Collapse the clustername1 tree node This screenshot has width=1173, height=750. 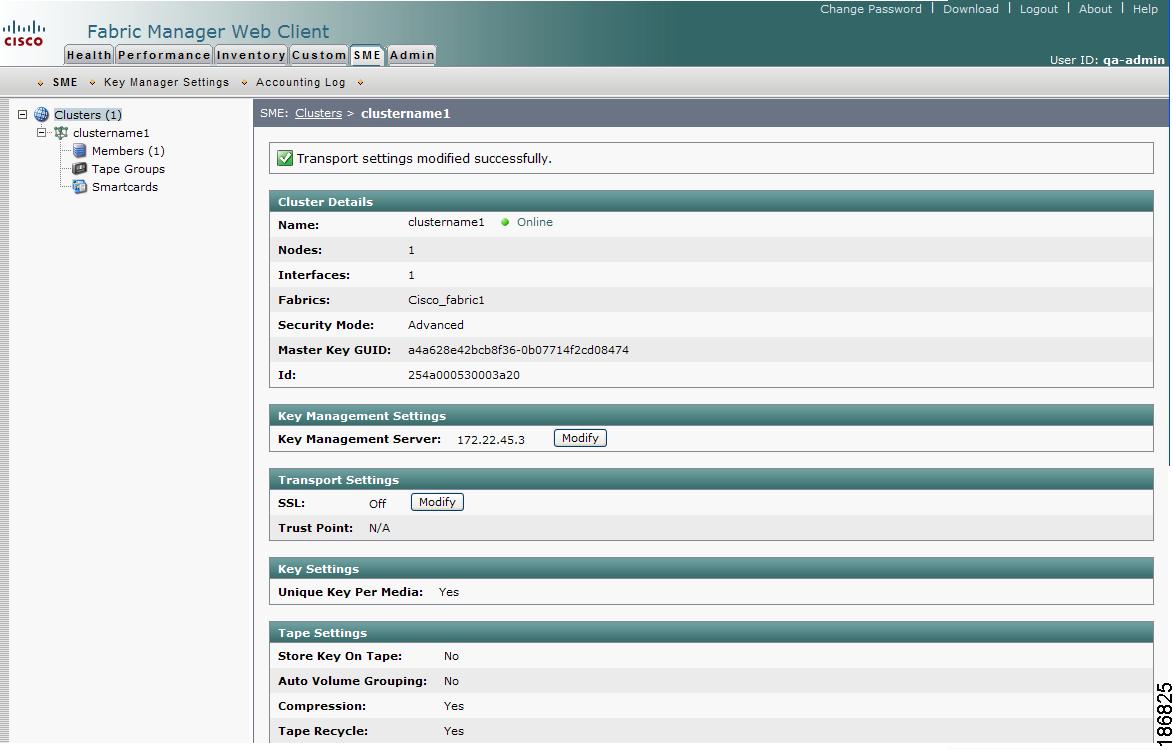click(x=42, y=132)
